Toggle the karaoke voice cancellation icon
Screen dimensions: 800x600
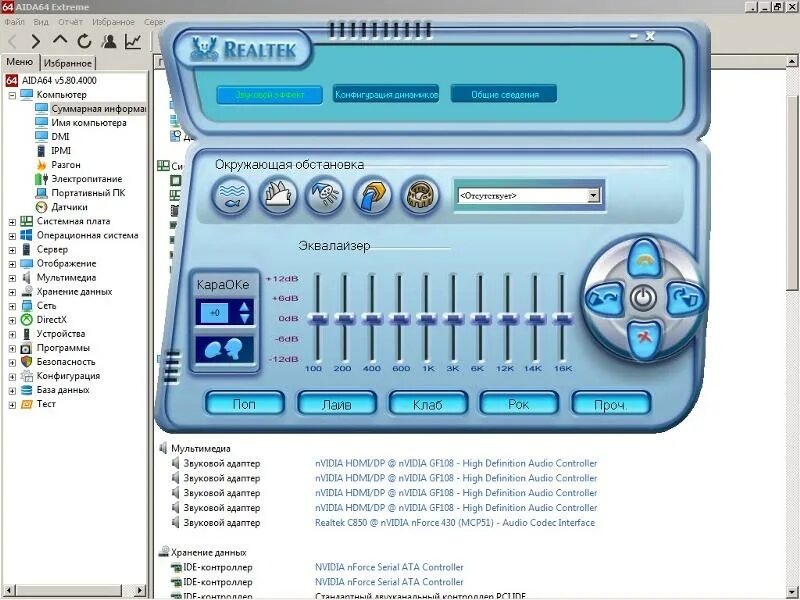point(223,349)
